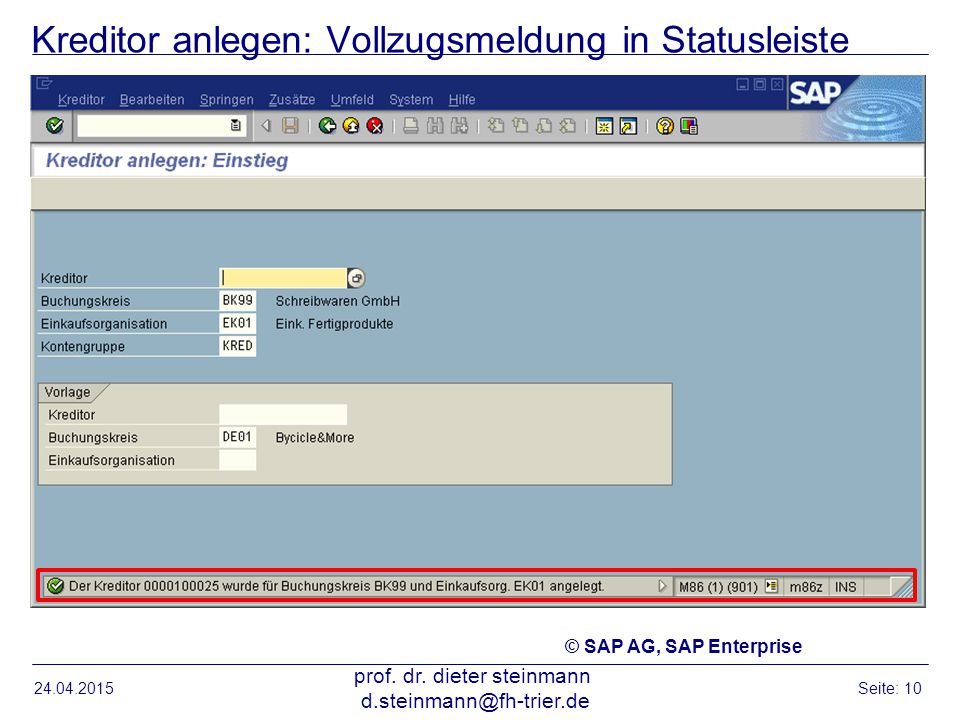Click the Vorlage group box tab label
The height and width of the screenshot is (720, 960).
coord(67,392)
